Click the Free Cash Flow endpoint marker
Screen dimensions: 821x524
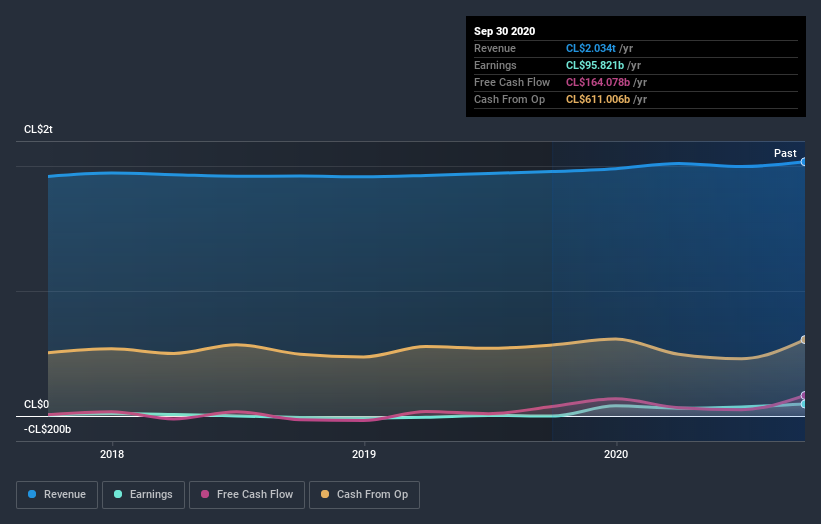[x=803, y=395]
